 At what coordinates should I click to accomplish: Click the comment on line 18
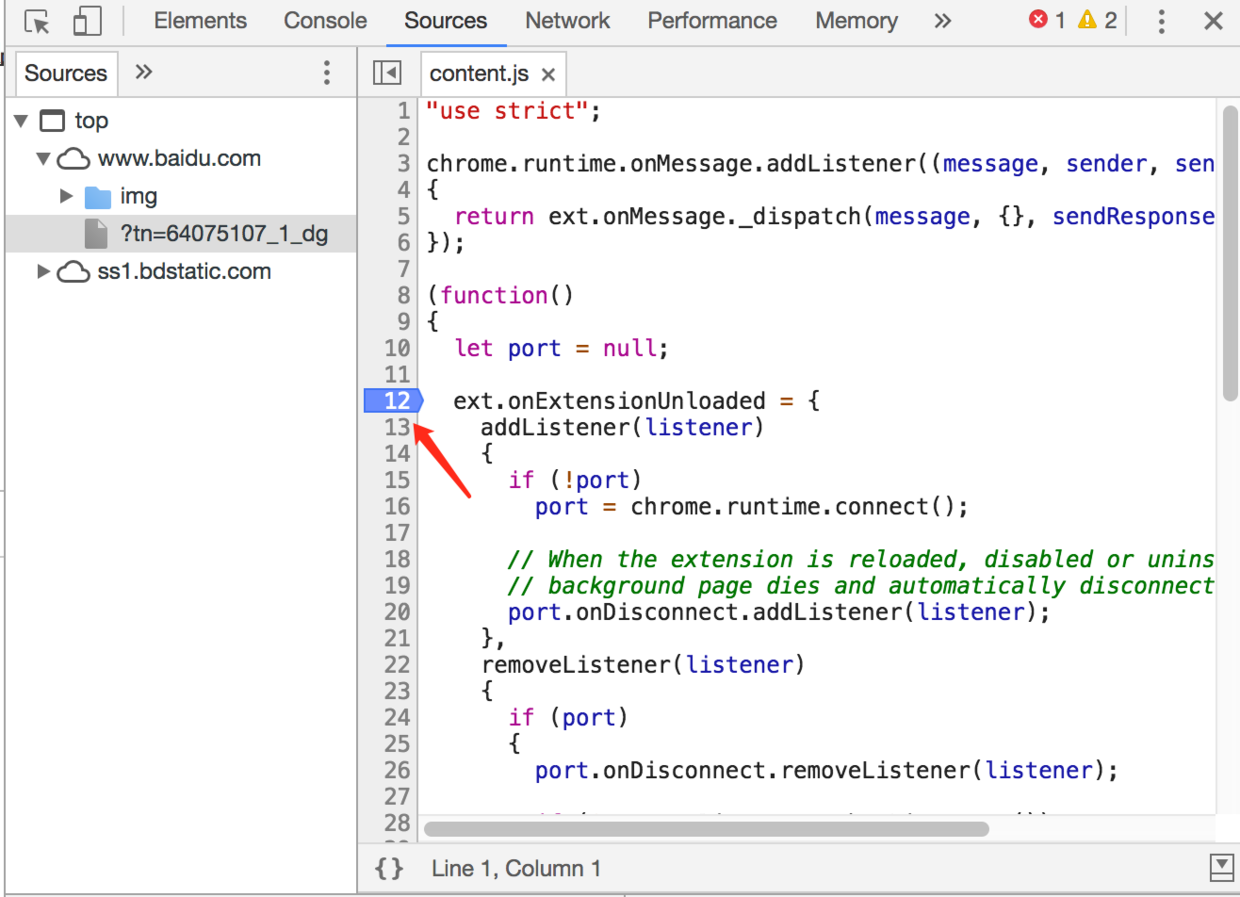pyautogui.click(x=861, y=559)
